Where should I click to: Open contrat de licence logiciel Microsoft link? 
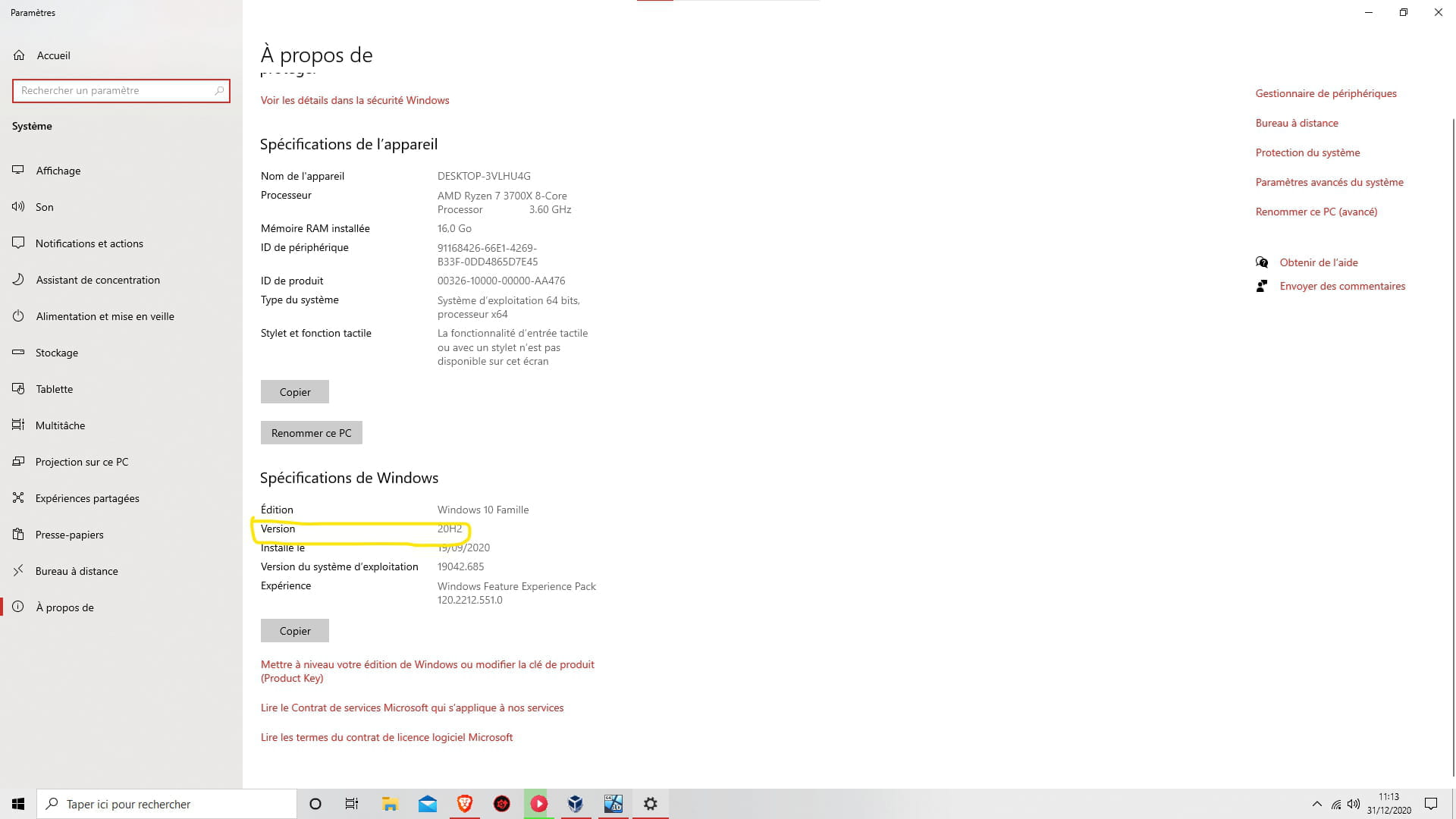387,737
